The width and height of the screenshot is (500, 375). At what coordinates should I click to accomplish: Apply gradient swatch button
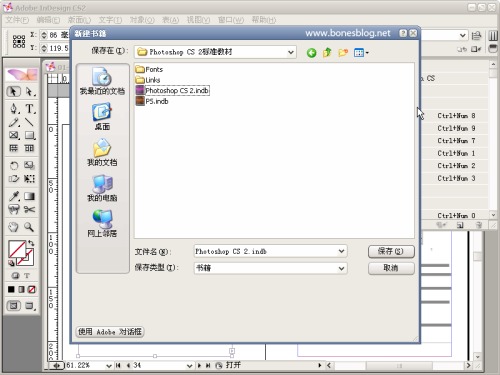tap(21, 289)
